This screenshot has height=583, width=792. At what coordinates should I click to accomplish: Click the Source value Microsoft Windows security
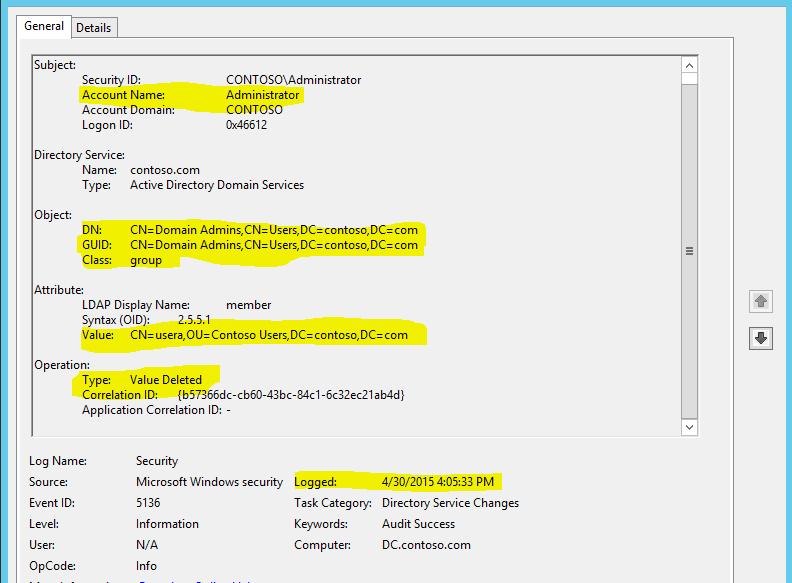pos(209,482)
